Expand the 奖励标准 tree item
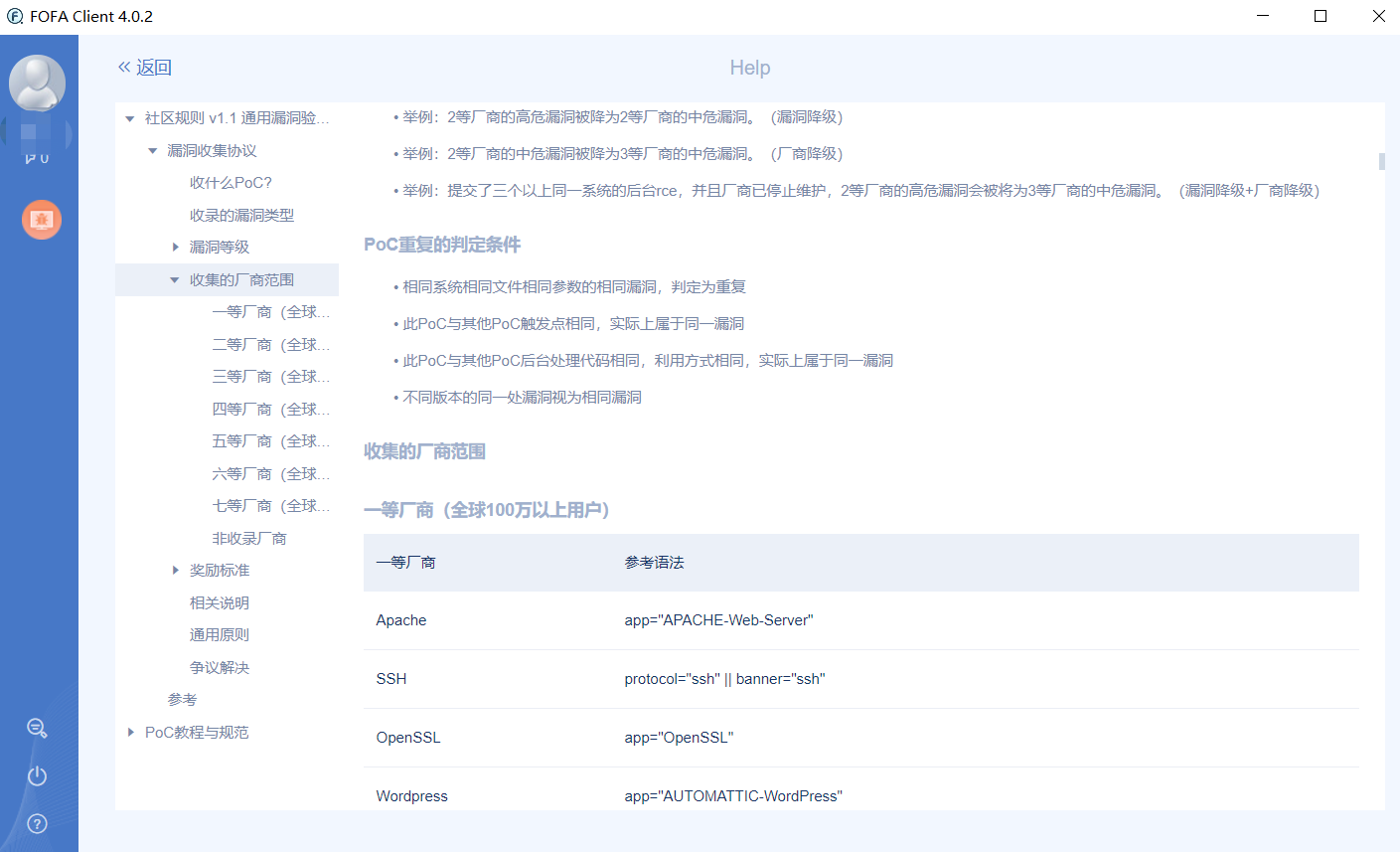The width and height of the screenshot is (1400, 852). [177, 570]
